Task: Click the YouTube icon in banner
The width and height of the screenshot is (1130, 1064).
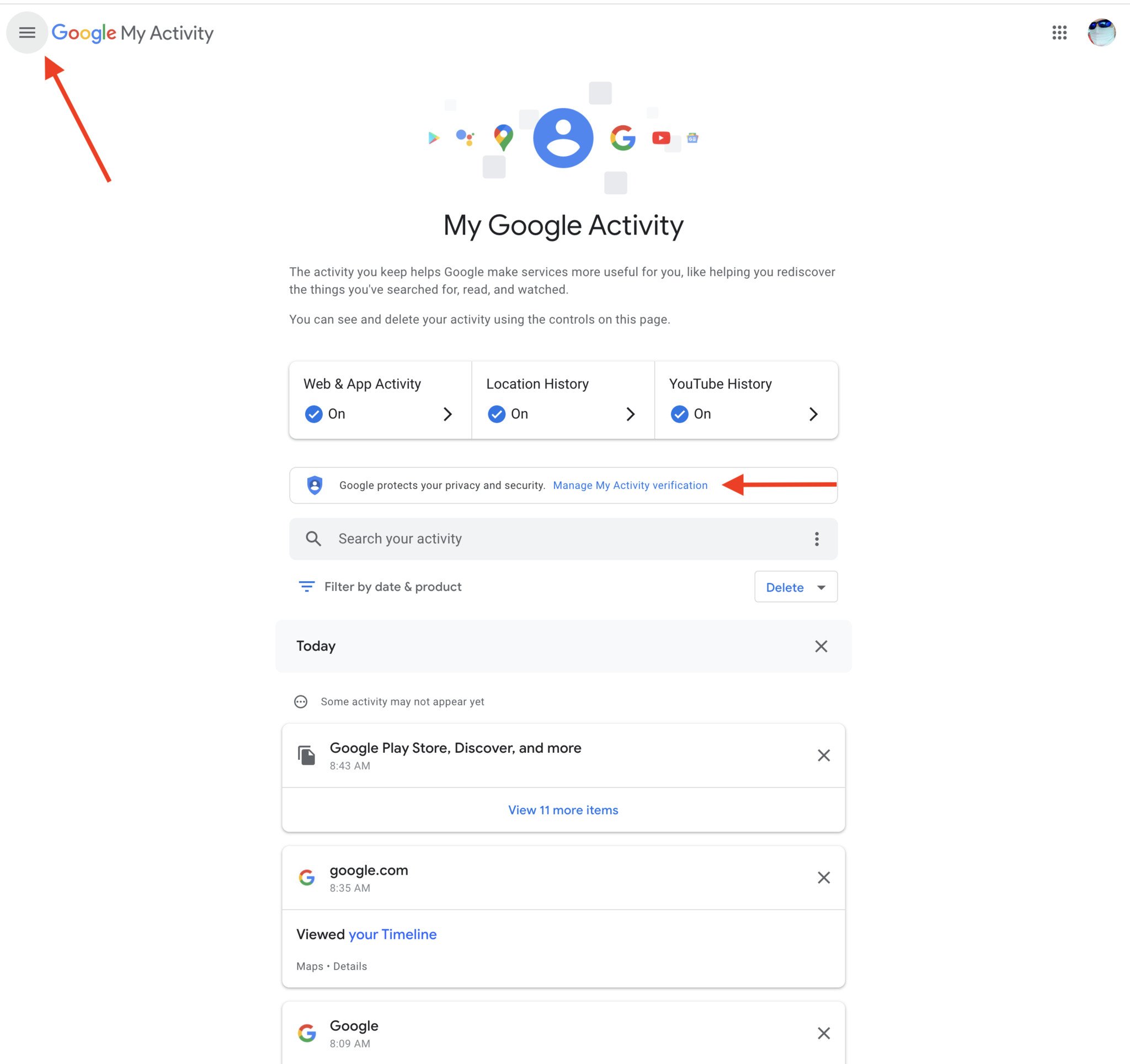Action: click(661, 137)
